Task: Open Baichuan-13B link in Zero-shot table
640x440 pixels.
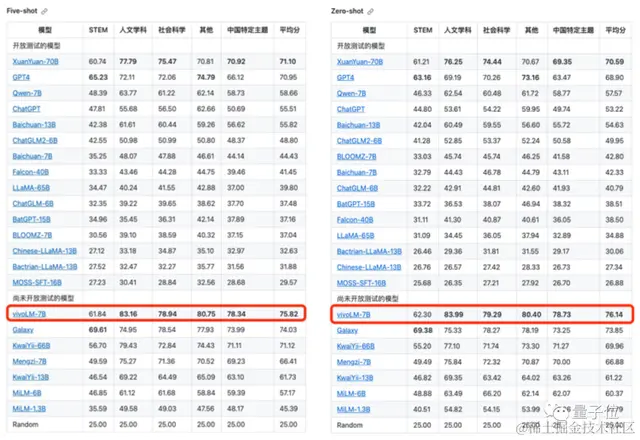Action: [358, 125]
